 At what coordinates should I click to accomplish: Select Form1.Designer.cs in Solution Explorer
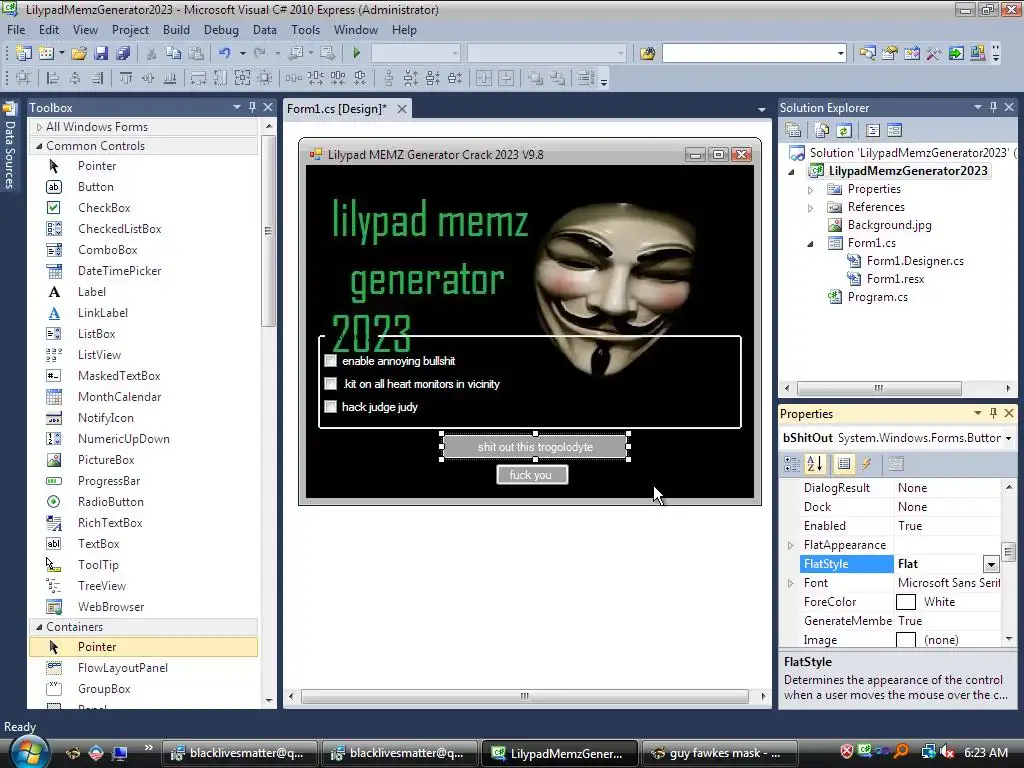(915, 261)
